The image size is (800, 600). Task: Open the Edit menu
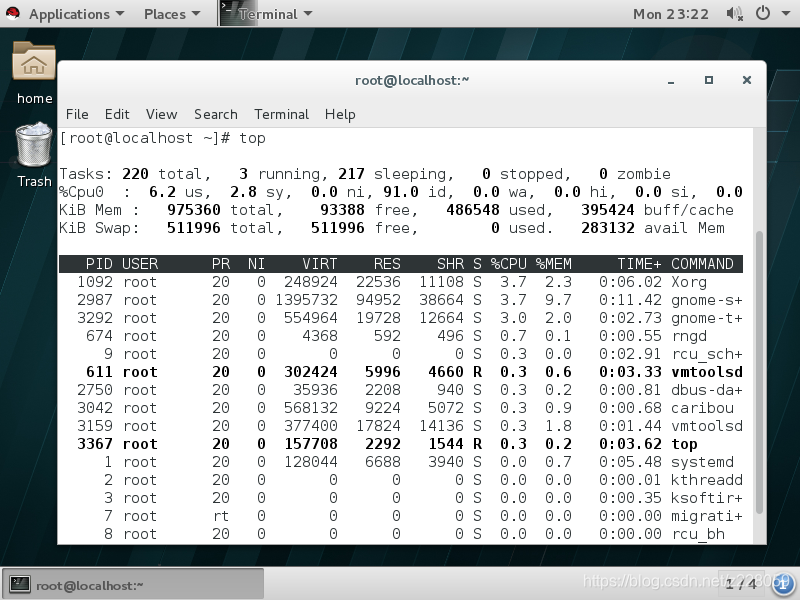click(117, 114)
